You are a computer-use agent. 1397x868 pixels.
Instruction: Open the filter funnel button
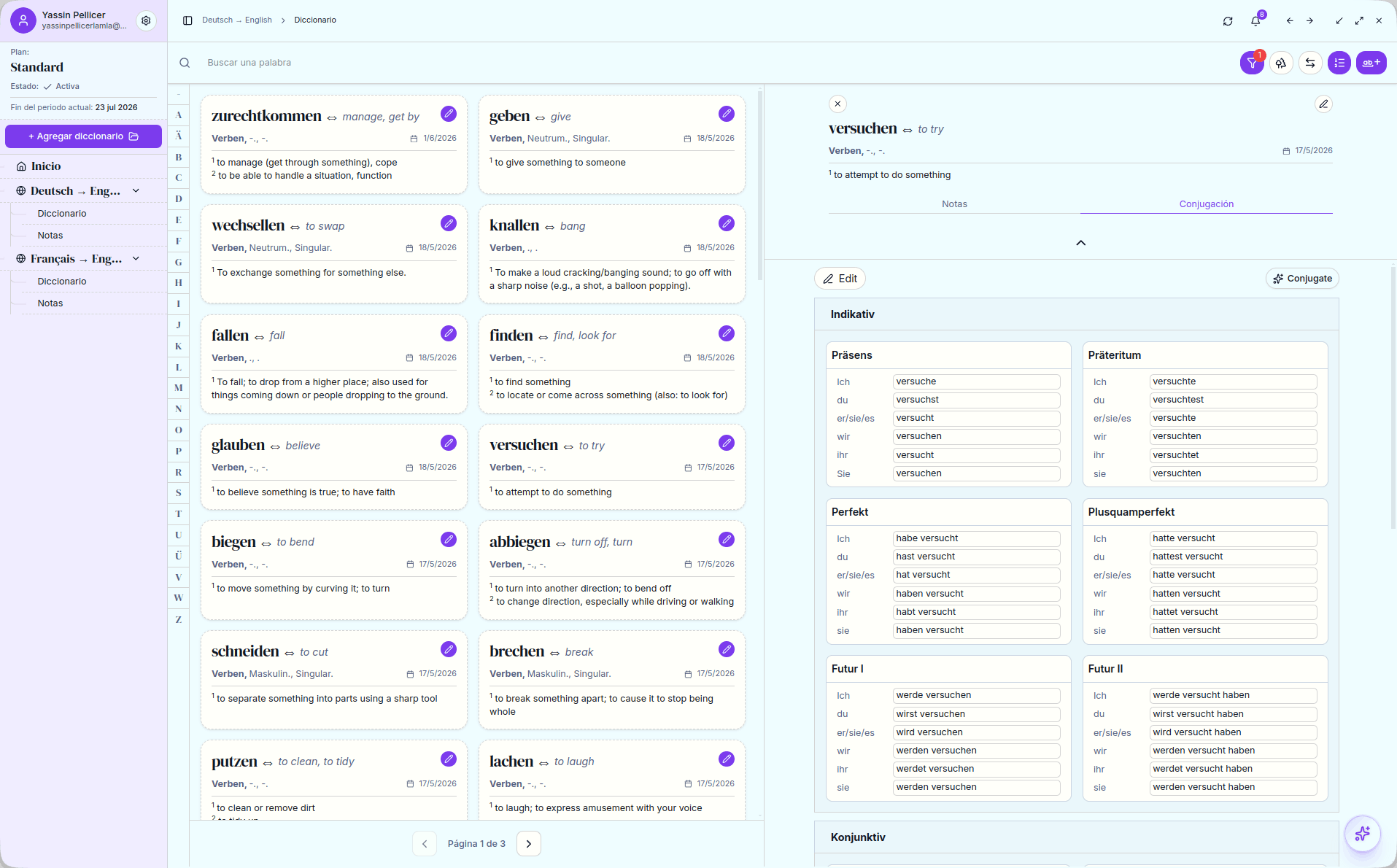tap(1252, 63)
